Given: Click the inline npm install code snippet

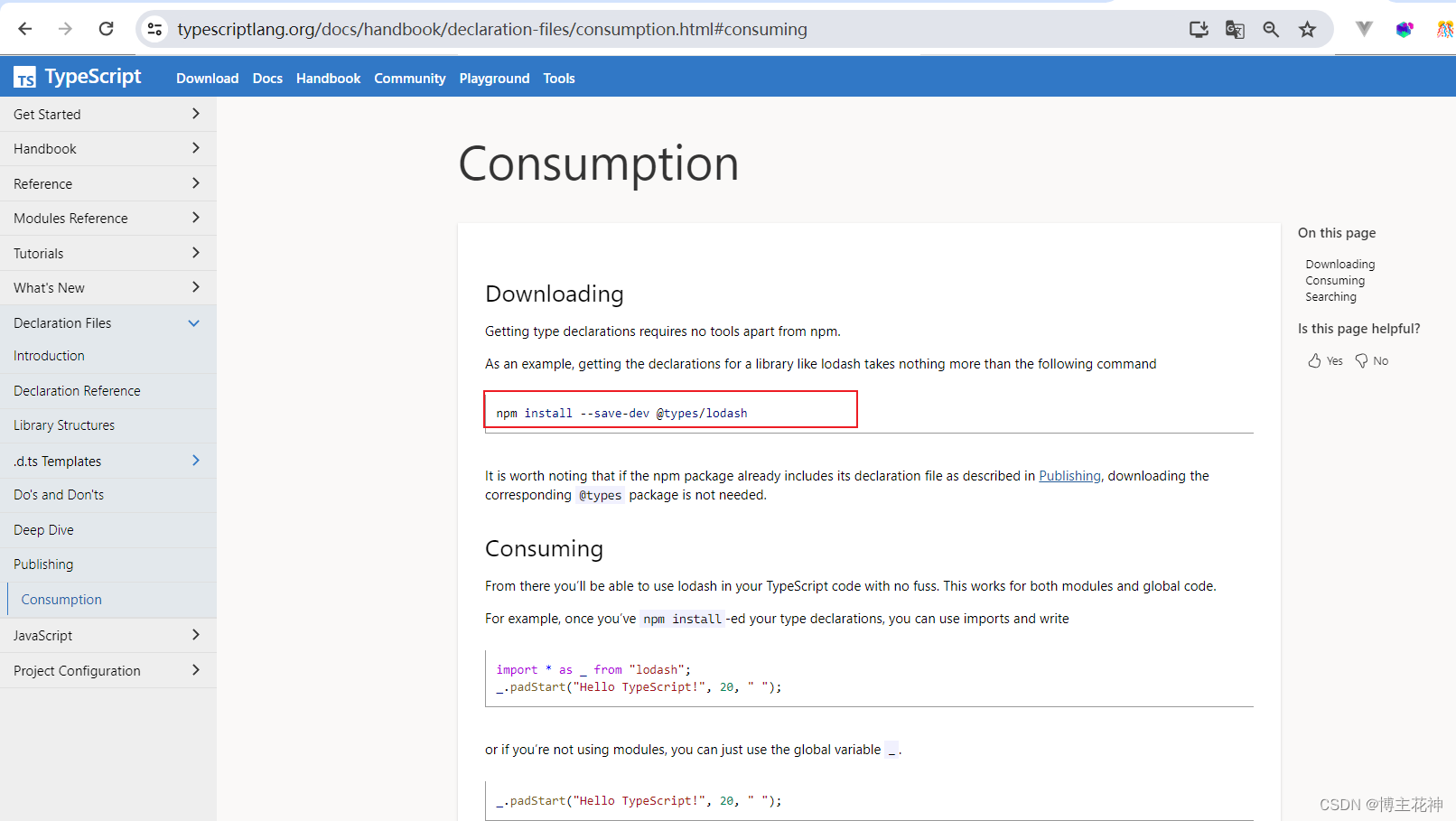Looking at the screenshot, I should coord(682,619).
